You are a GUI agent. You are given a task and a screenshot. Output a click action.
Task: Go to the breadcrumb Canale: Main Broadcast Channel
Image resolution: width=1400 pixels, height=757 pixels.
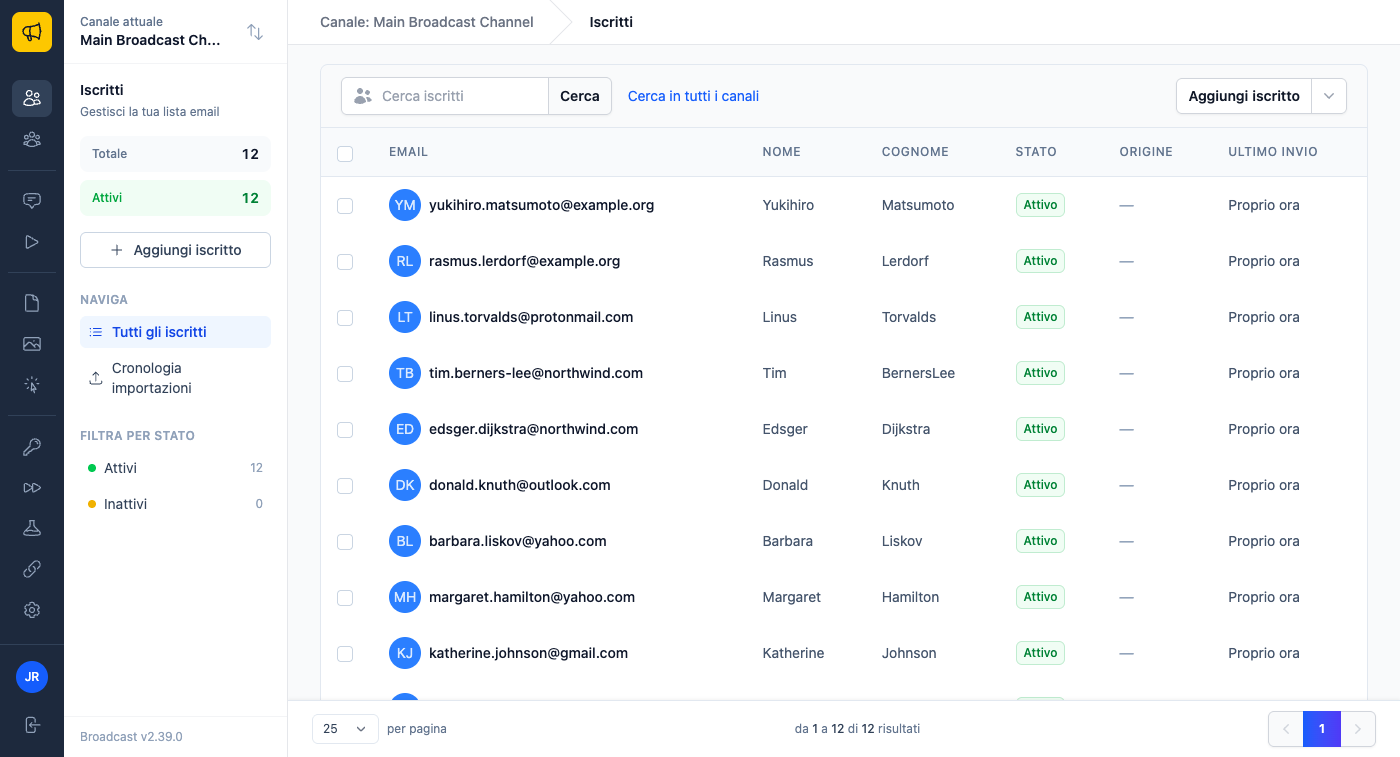[x=427, y=22]
